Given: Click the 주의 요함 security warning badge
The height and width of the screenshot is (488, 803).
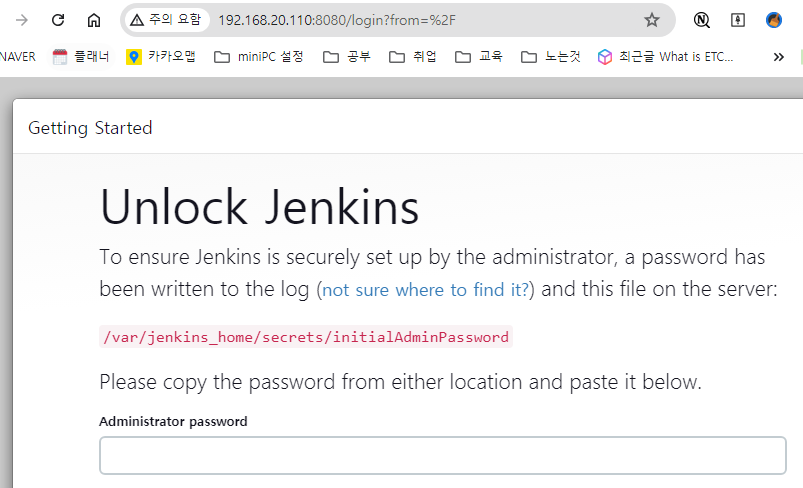Looking at the screenshot, I should pos(166,20).
